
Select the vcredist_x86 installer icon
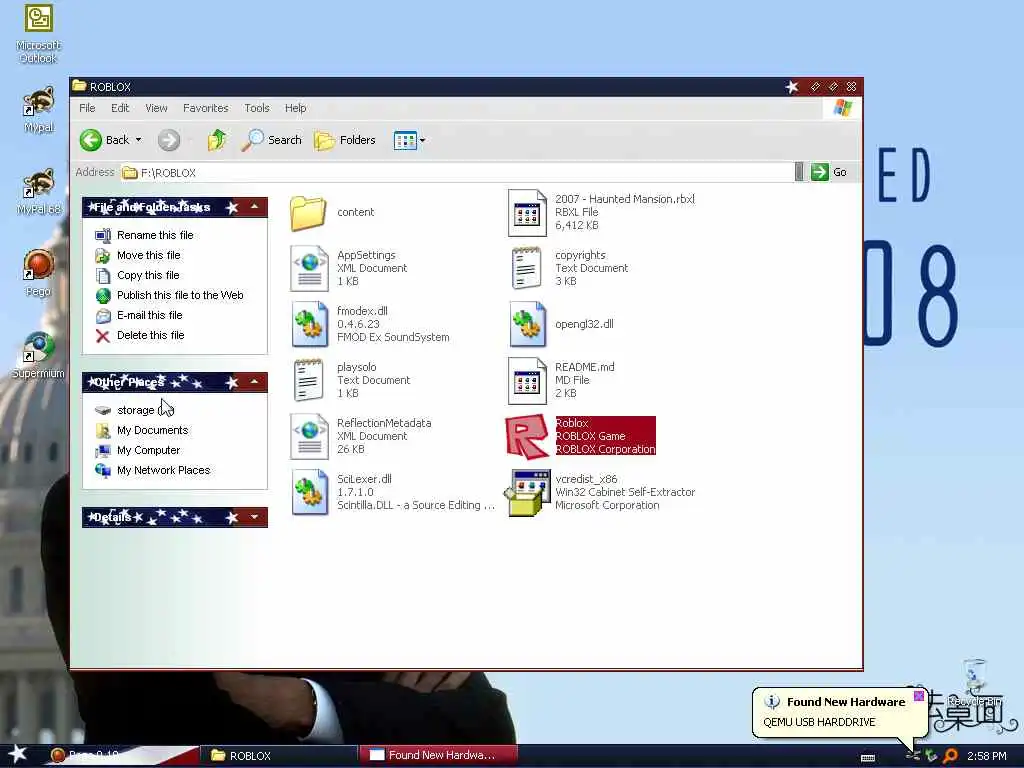526,493
